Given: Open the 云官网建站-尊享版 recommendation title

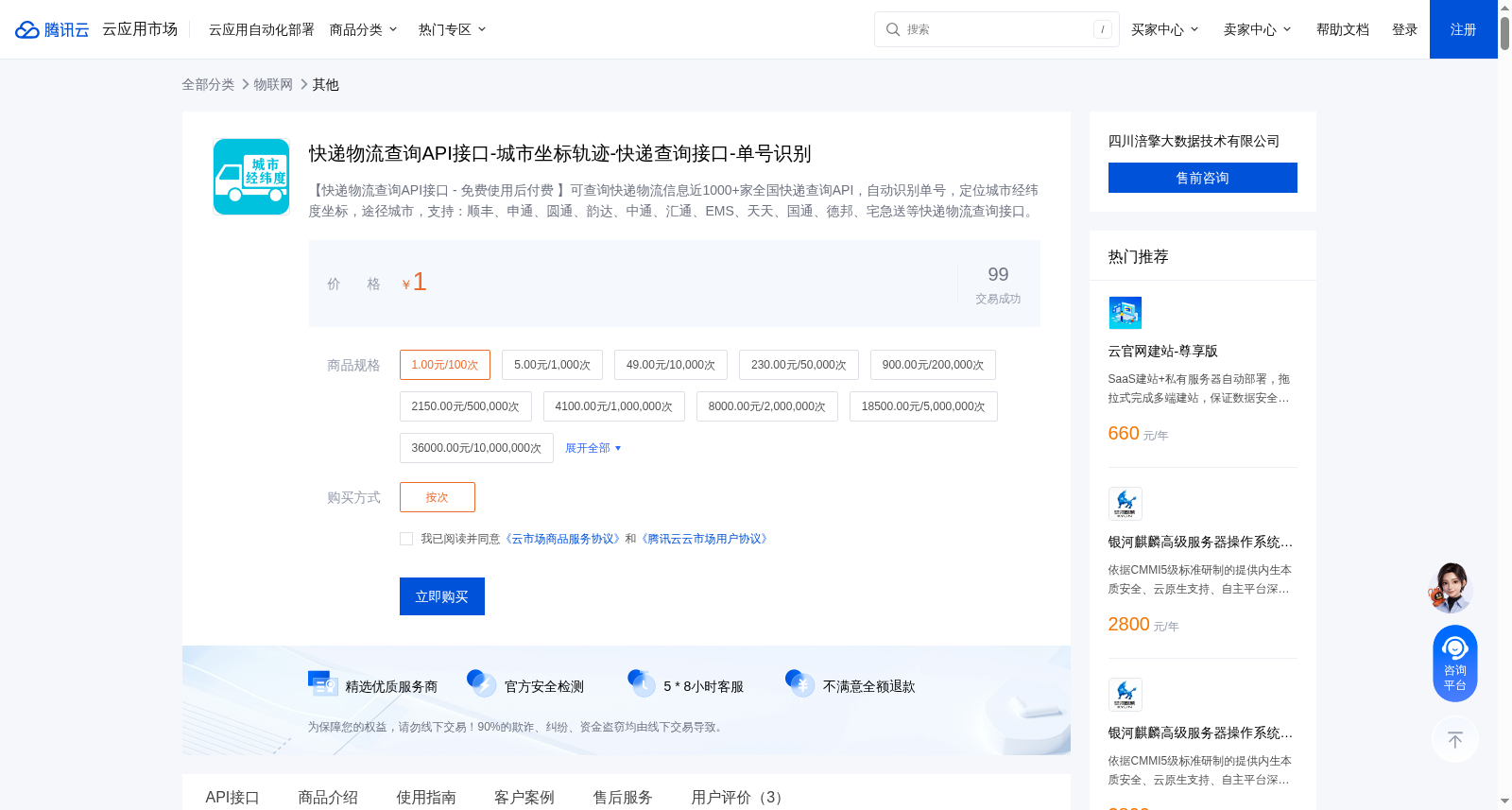Looking at the screenshot, I should [1163, 351].
